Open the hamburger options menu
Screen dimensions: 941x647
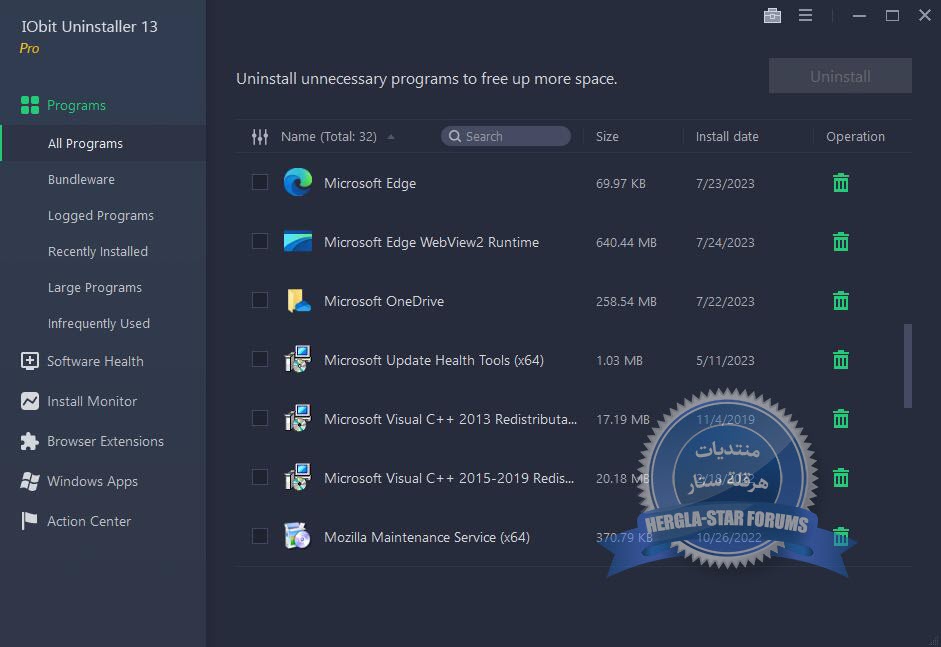805,15
